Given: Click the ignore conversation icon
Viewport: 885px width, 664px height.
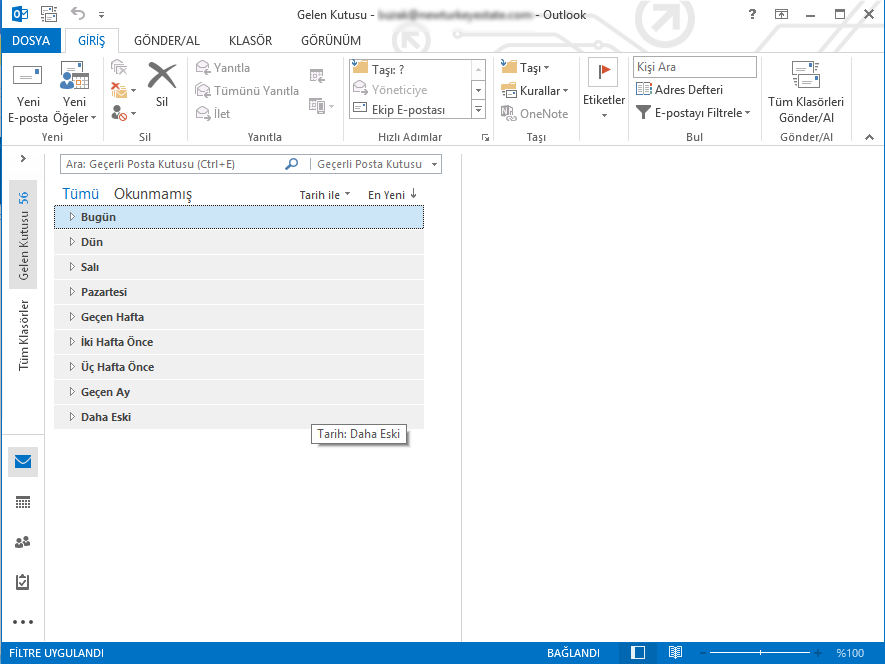Looking at the screenshot, I should 119,68.
